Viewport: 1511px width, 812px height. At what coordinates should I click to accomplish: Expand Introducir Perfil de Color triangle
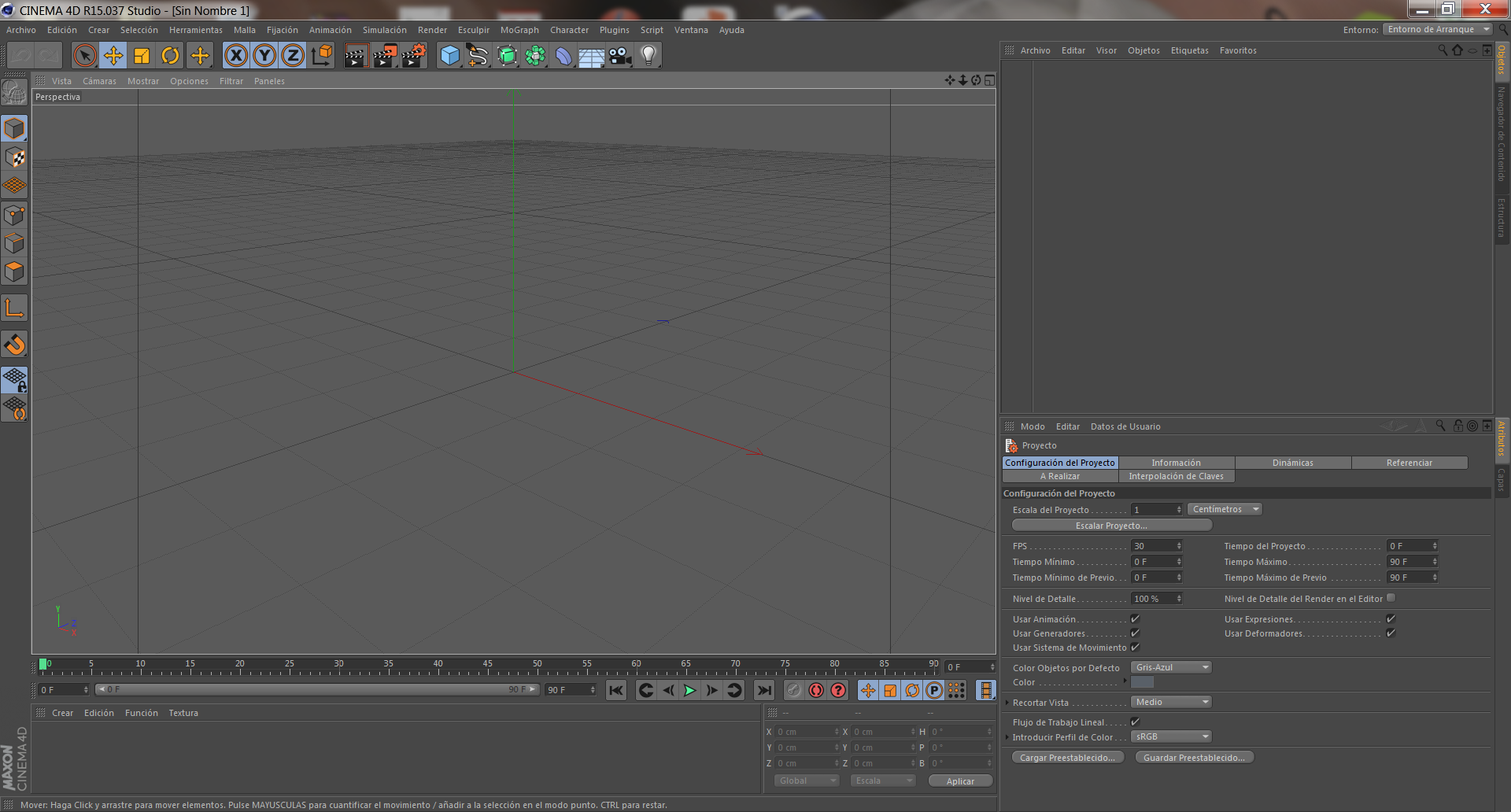(x=1007, y=737)
